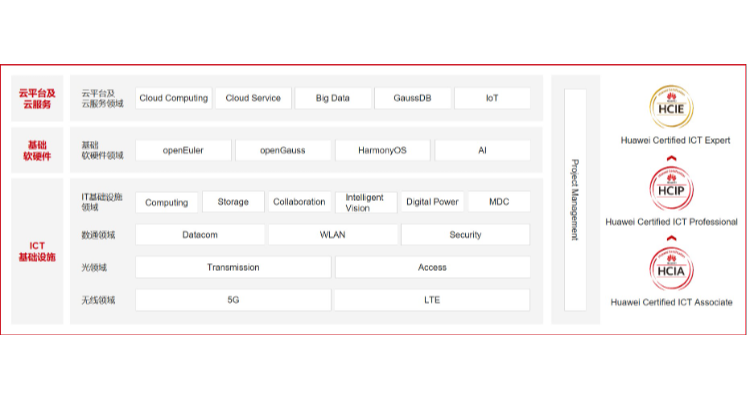Select the Intelligent Vision box

365,202
